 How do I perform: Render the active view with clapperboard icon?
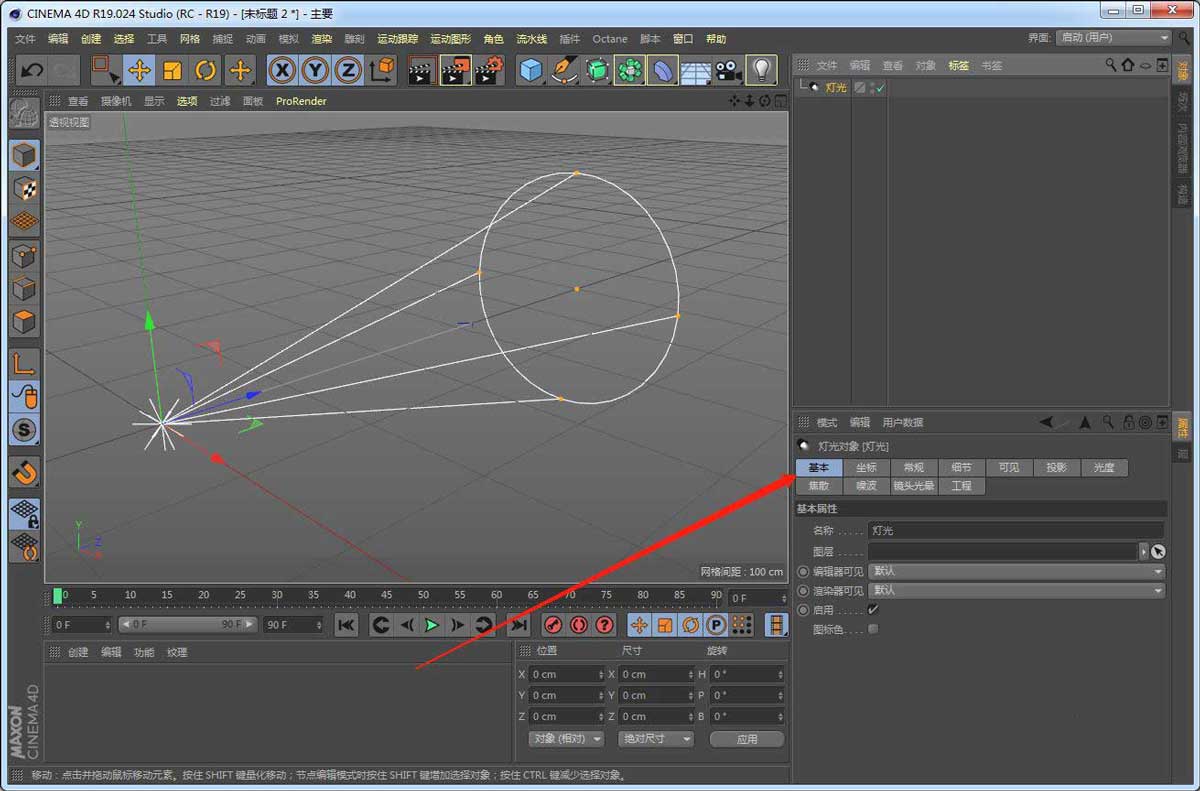click(x=423, y=70)
